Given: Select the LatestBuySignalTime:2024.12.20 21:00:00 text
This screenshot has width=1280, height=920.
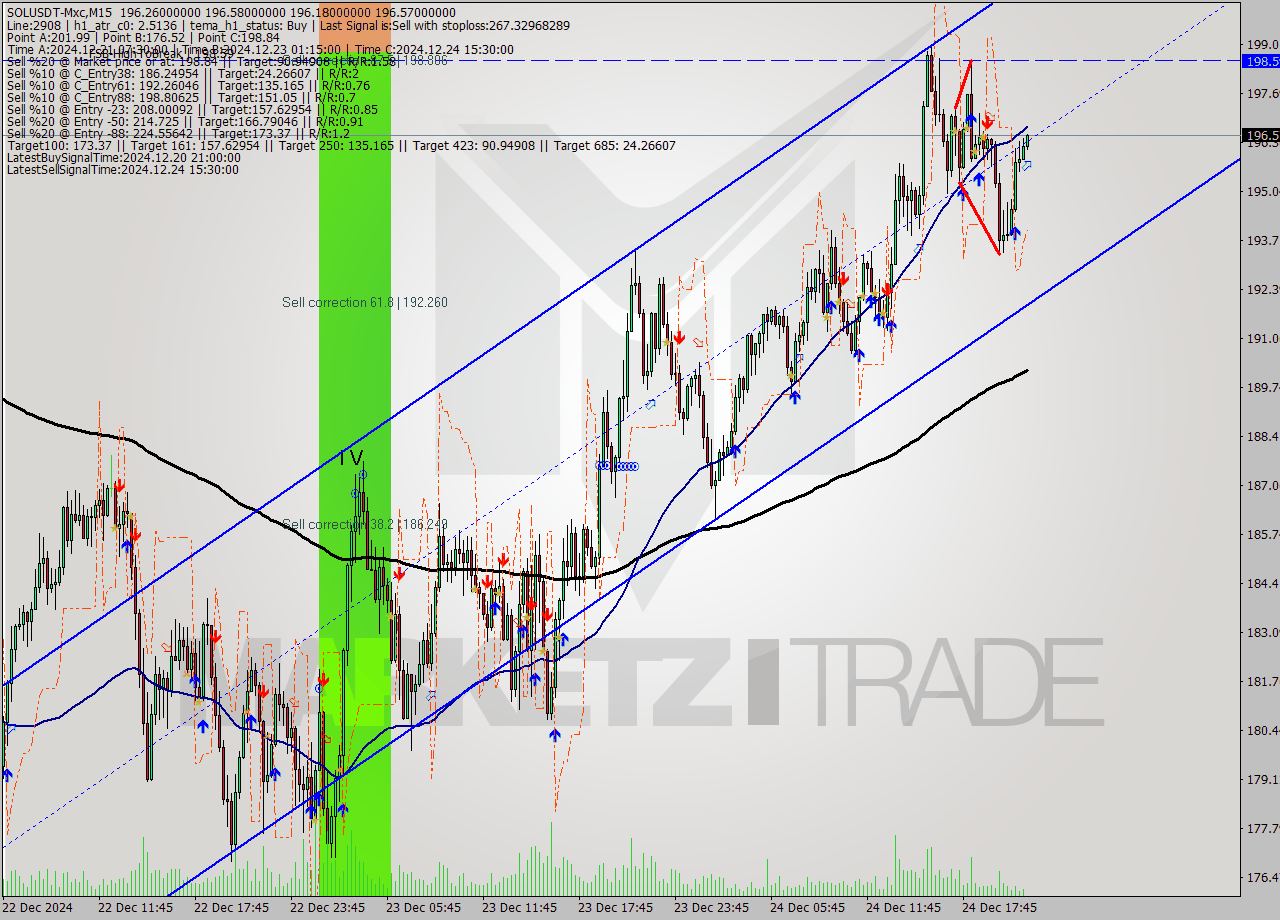Looking at the screenshot, I should (x=123, y=158).
